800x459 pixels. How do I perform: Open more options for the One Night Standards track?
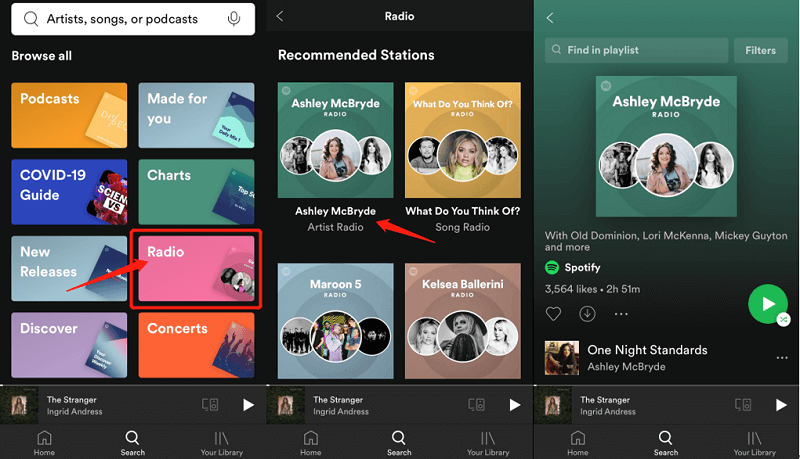782,358
